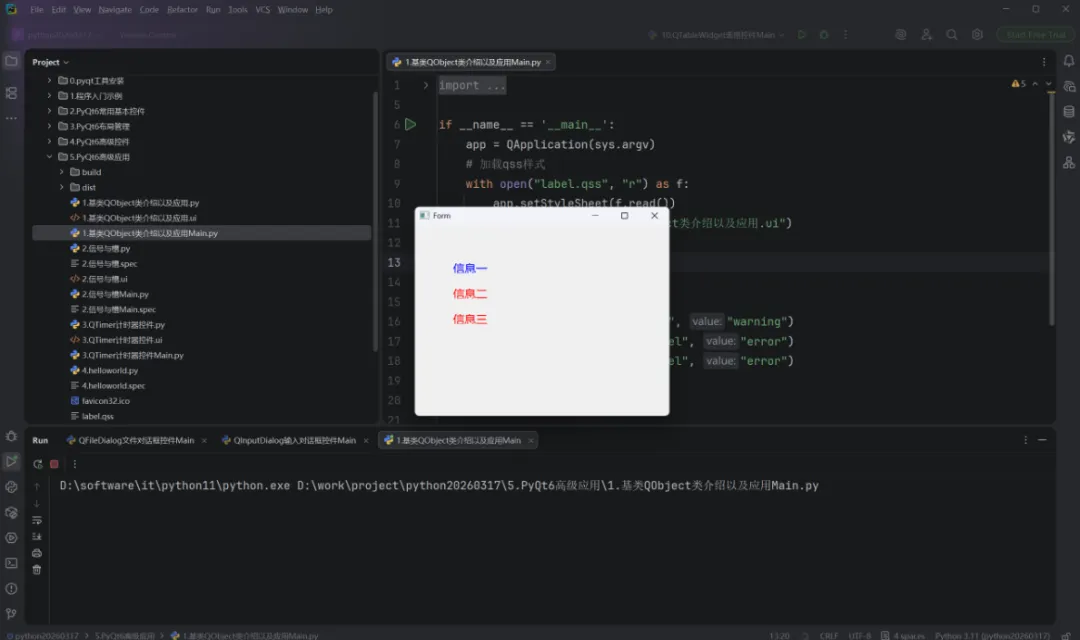Viewport: 1080px width, 640px height.
Task: Click the 信息三 label in Form window
Action: click(x=470, y=319)
